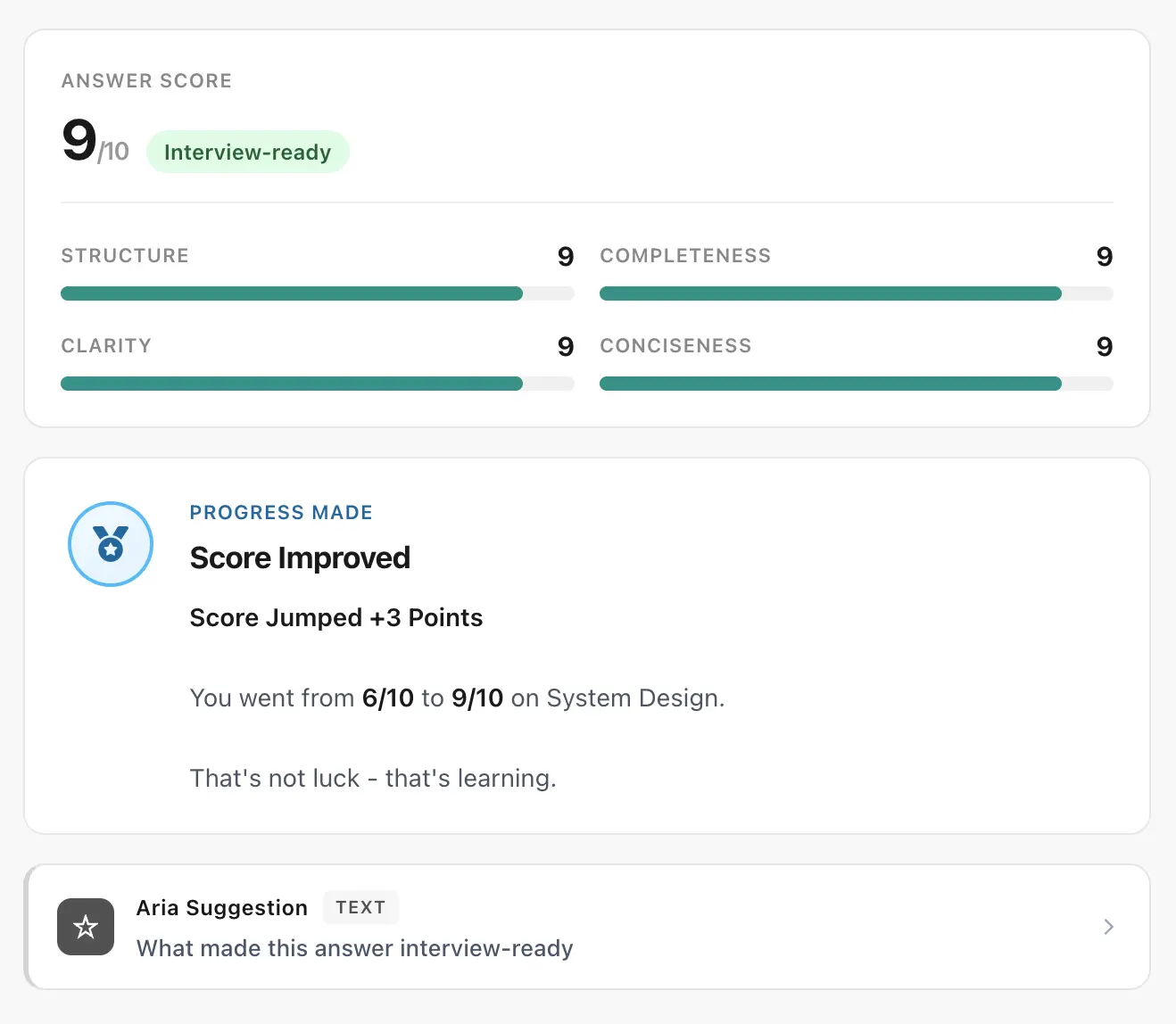Click the Aria Suggestion title
1176x1024 pixels.
pos(221,908)
